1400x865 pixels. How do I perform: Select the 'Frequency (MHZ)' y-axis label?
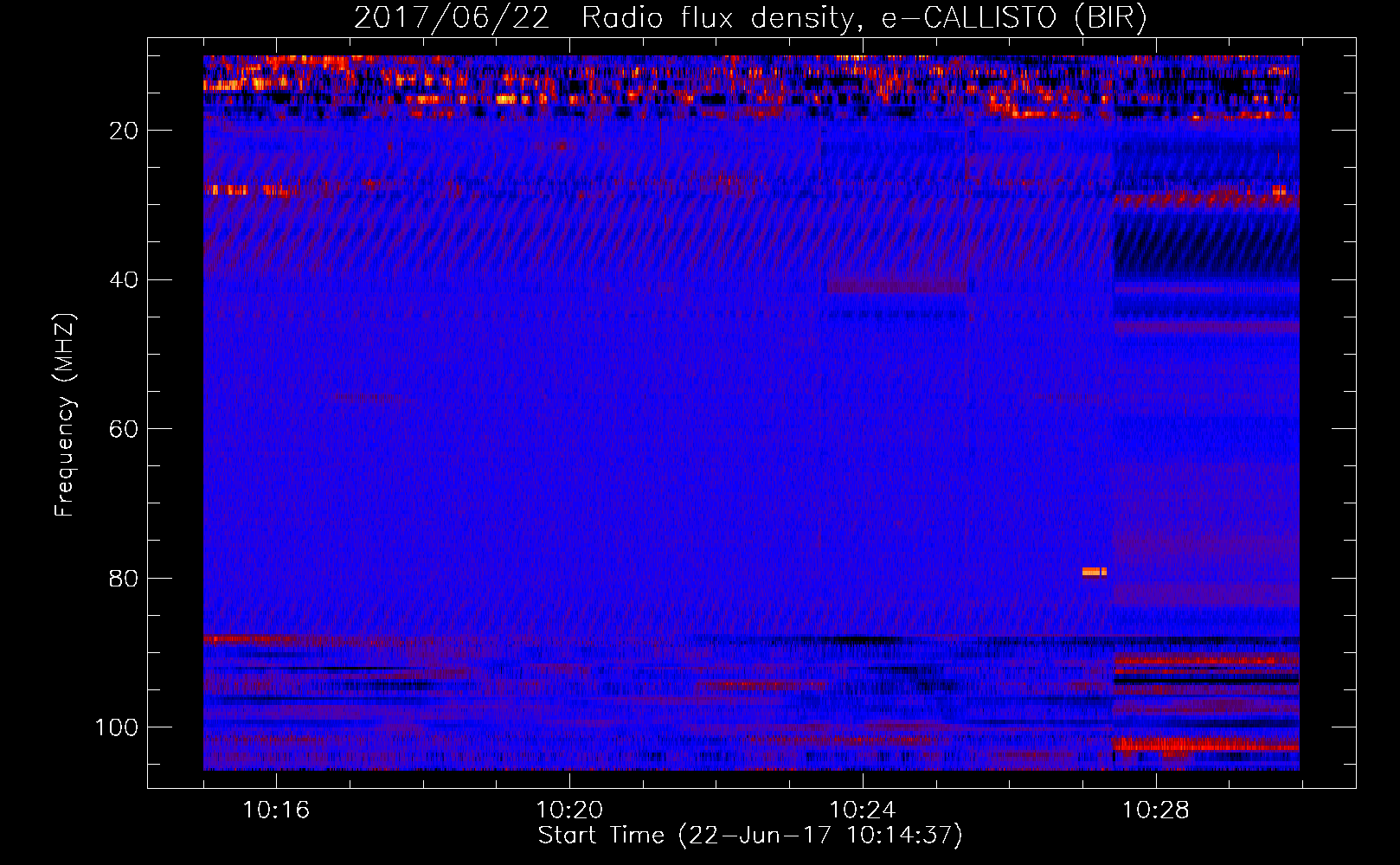(65, 414)
